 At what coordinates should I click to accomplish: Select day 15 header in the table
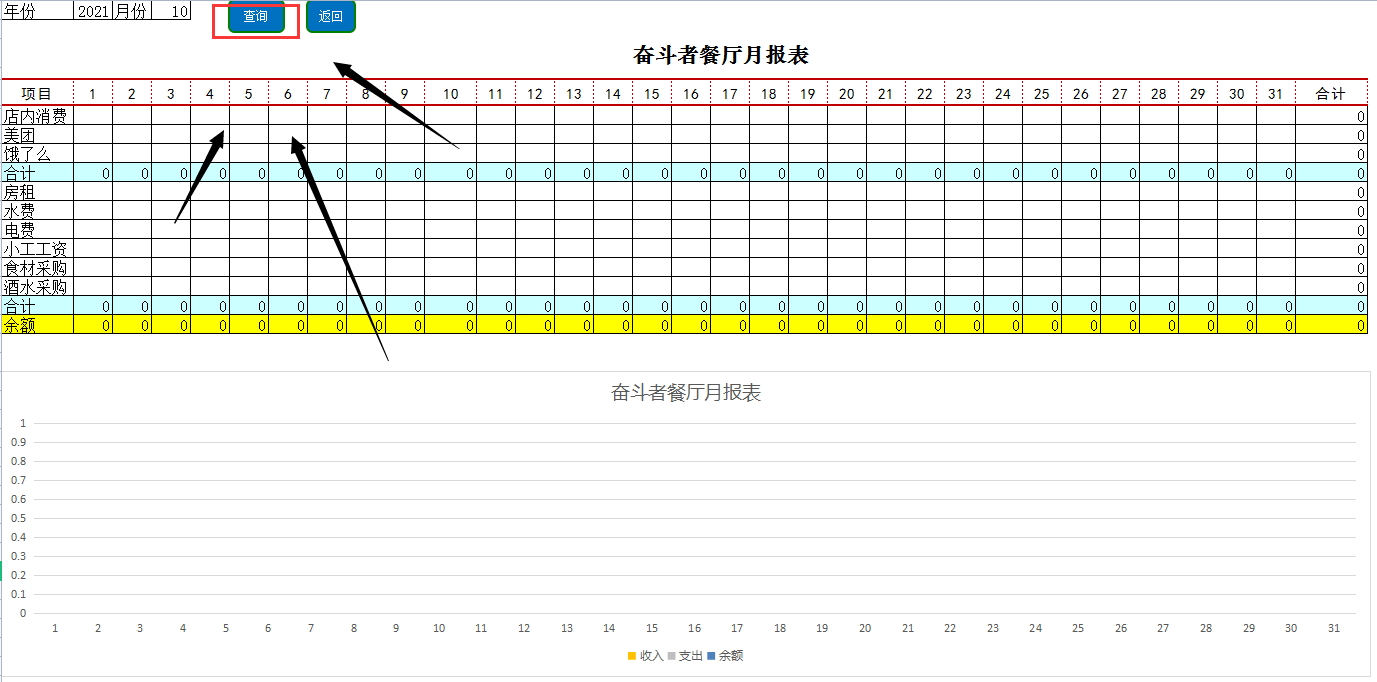[x=652, y=94]
